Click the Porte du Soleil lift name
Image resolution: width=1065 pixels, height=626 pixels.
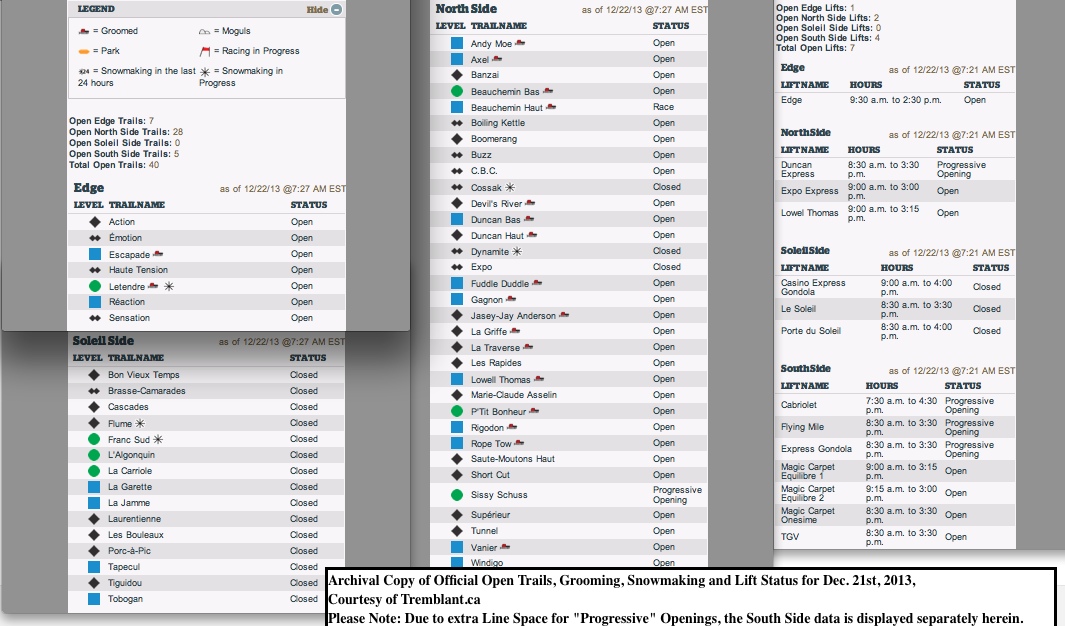(810, 331)
